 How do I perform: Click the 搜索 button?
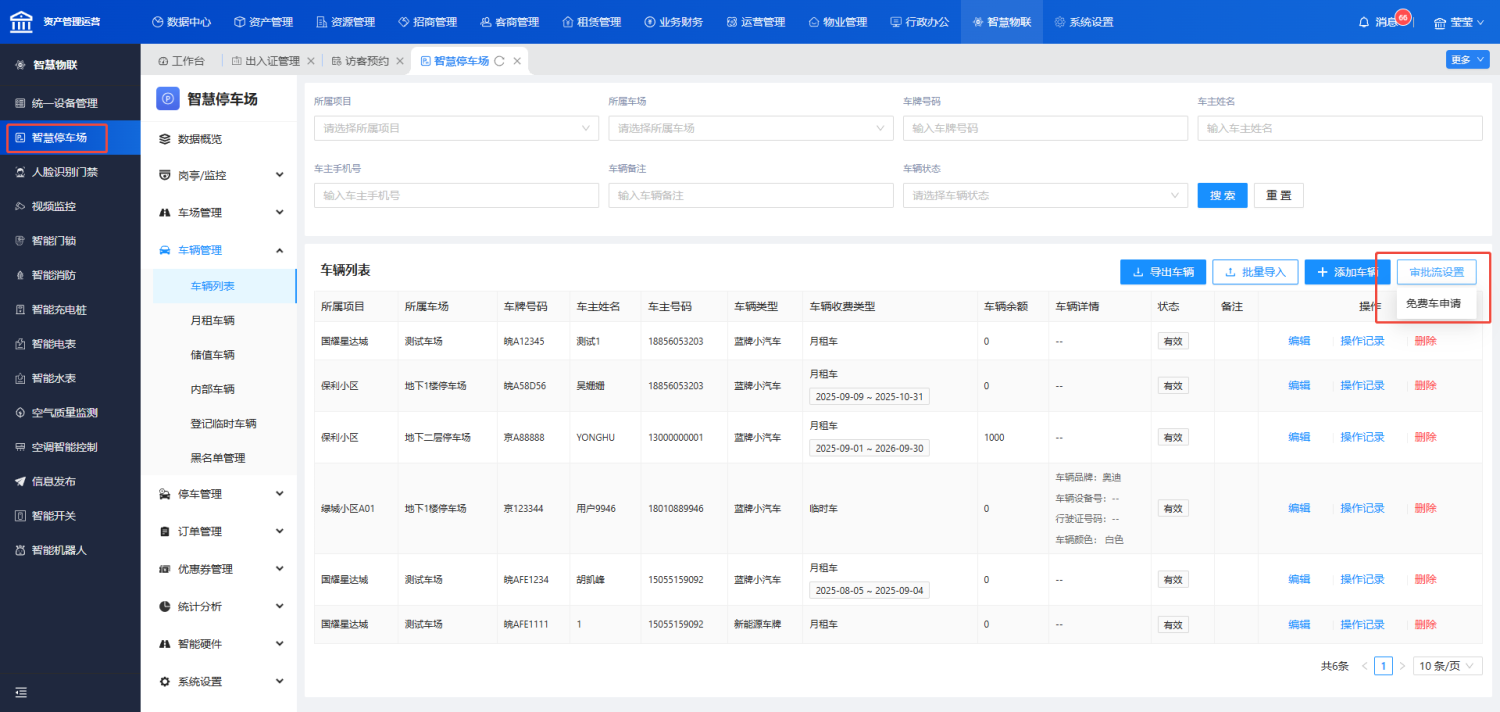[1222, 196]
